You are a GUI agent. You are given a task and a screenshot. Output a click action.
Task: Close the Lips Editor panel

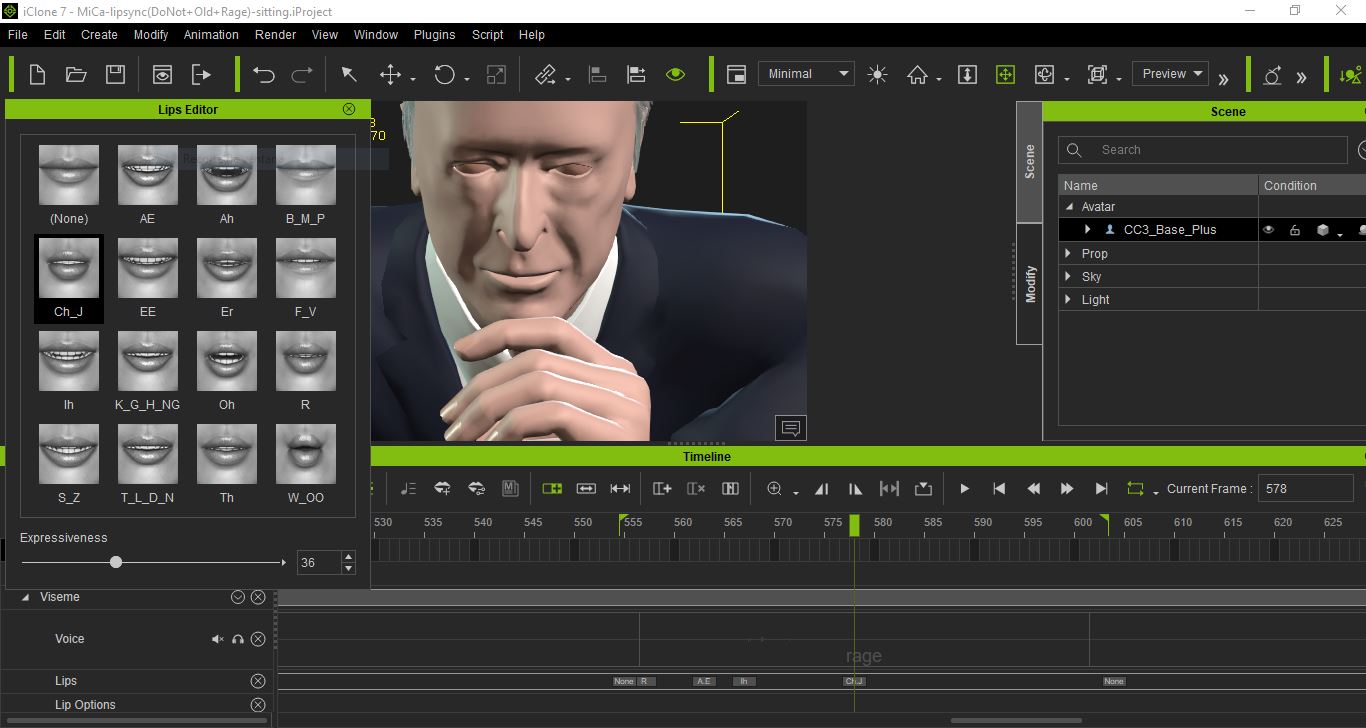coord(349,109)
